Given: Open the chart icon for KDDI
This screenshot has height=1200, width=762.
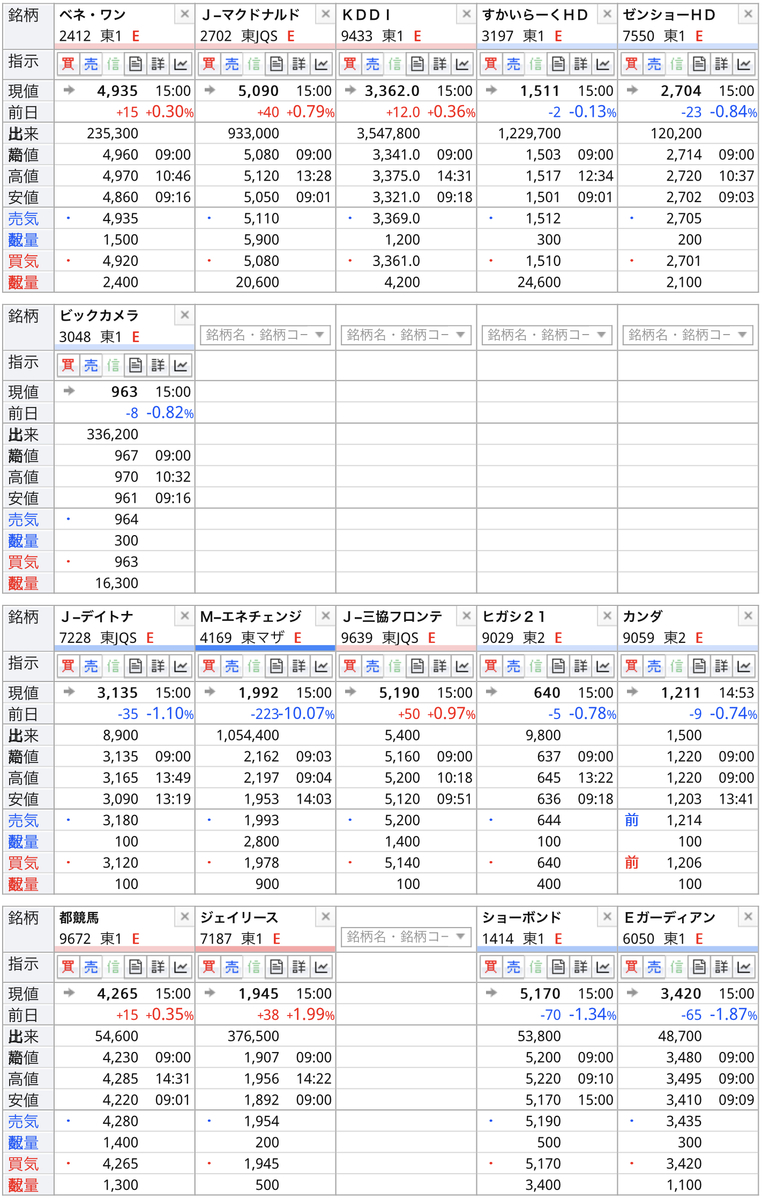Looking at the screenshot, I should coord(462,64).
